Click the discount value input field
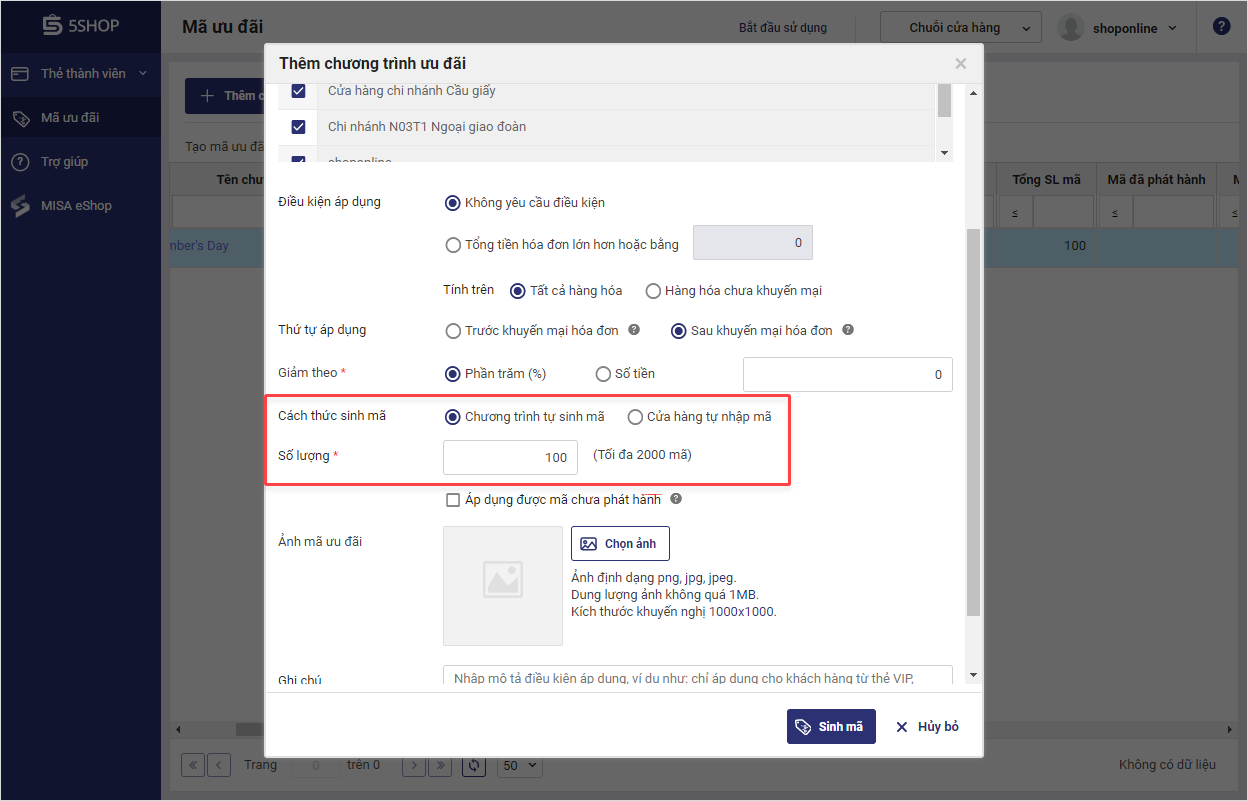1248x801 pixels. tap(848, 374)
